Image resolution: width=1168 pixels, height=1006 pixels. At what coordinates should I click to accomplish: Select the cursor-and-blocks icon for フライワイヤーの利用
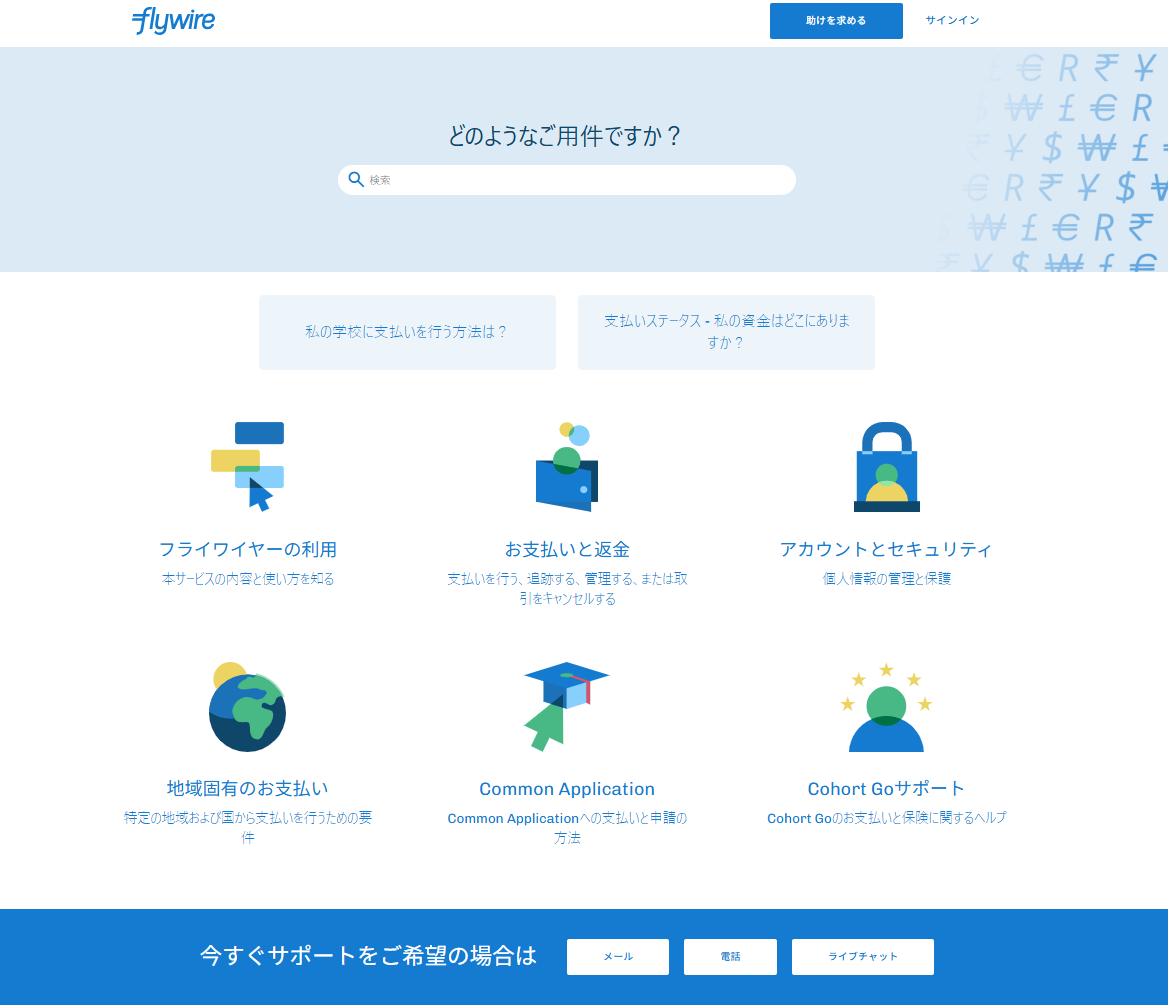point(247,465)
